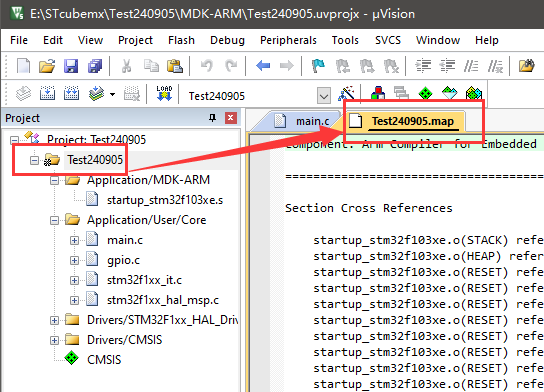Expand the Drivers/CMSIS group
This screenshot has width=544, height=392.
54,340
